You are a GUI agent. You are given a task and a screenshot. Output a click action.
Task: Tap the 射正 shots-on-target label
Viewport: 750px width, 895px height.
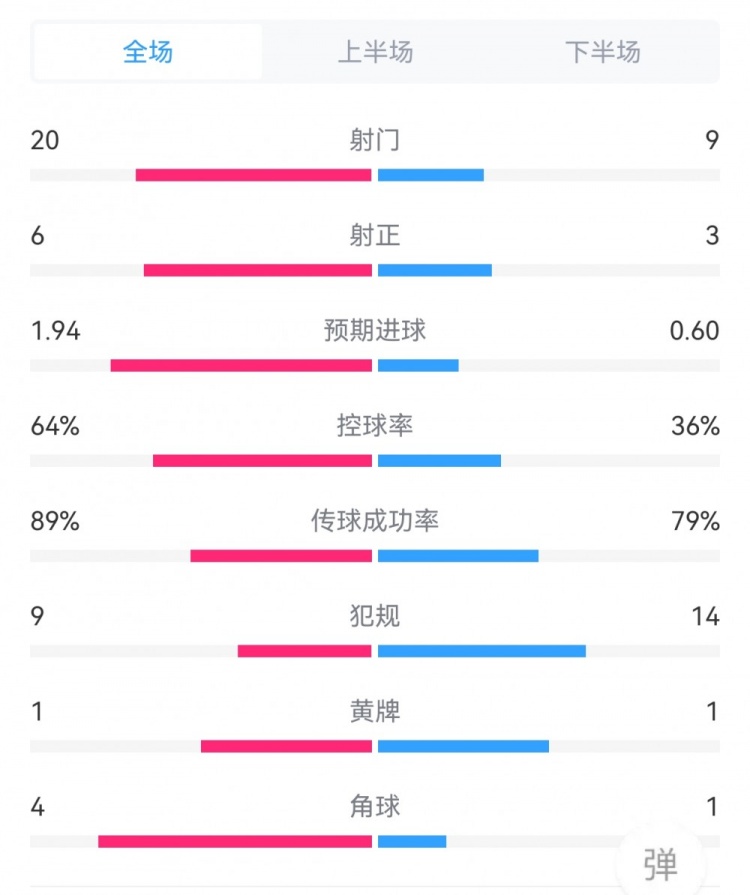click(375, 235)
